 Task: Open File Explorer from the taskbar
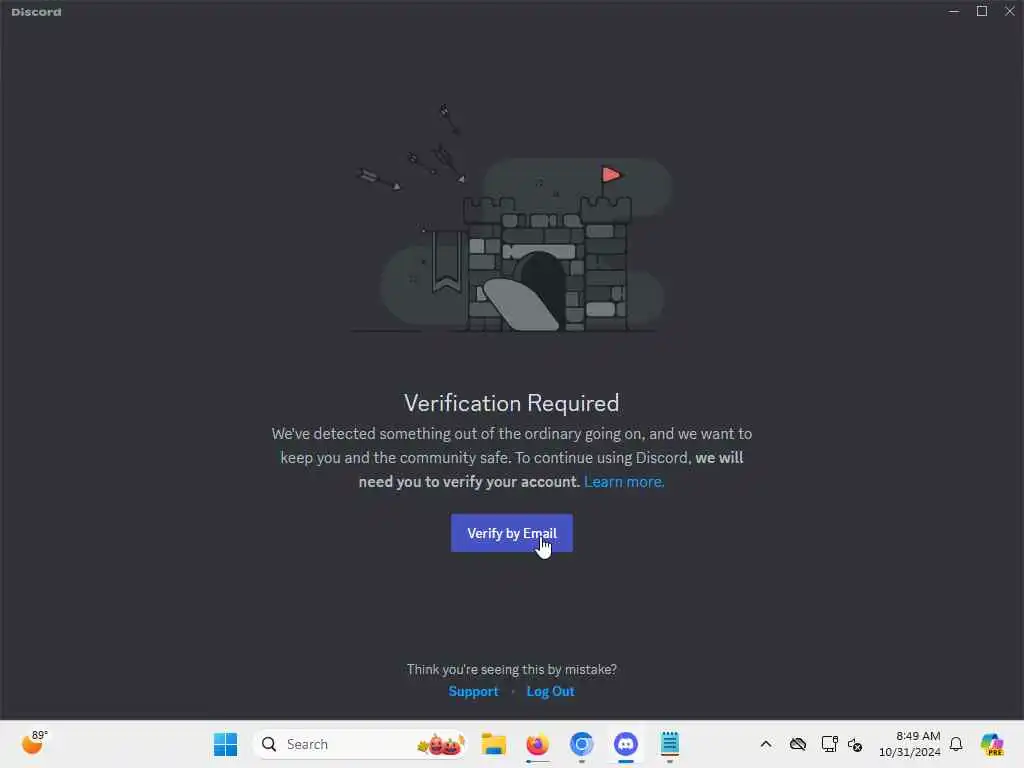tap(494, 744)
